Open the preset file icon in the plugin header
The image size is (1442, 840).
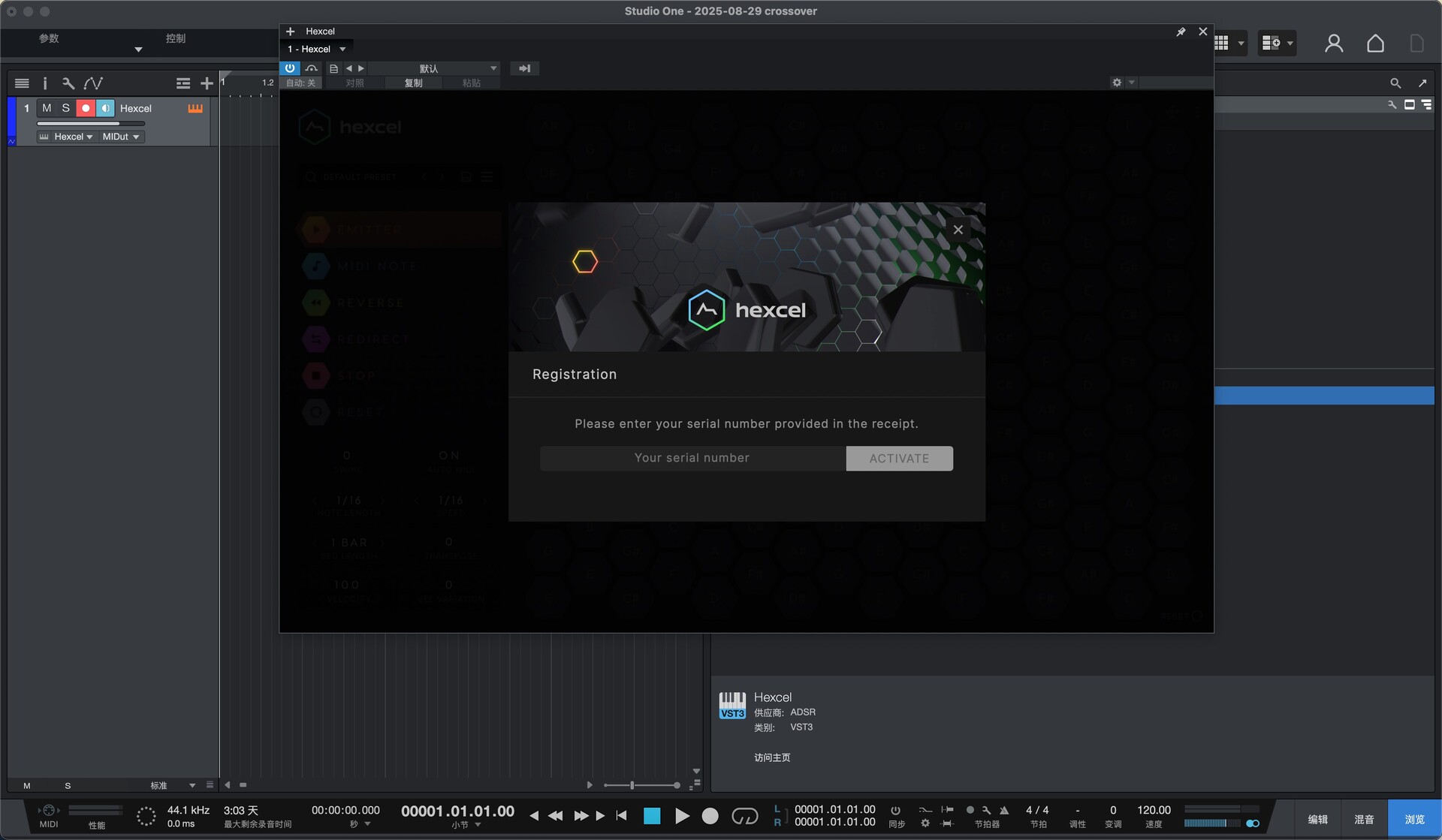pyautogui.click(x=334, y=68)
